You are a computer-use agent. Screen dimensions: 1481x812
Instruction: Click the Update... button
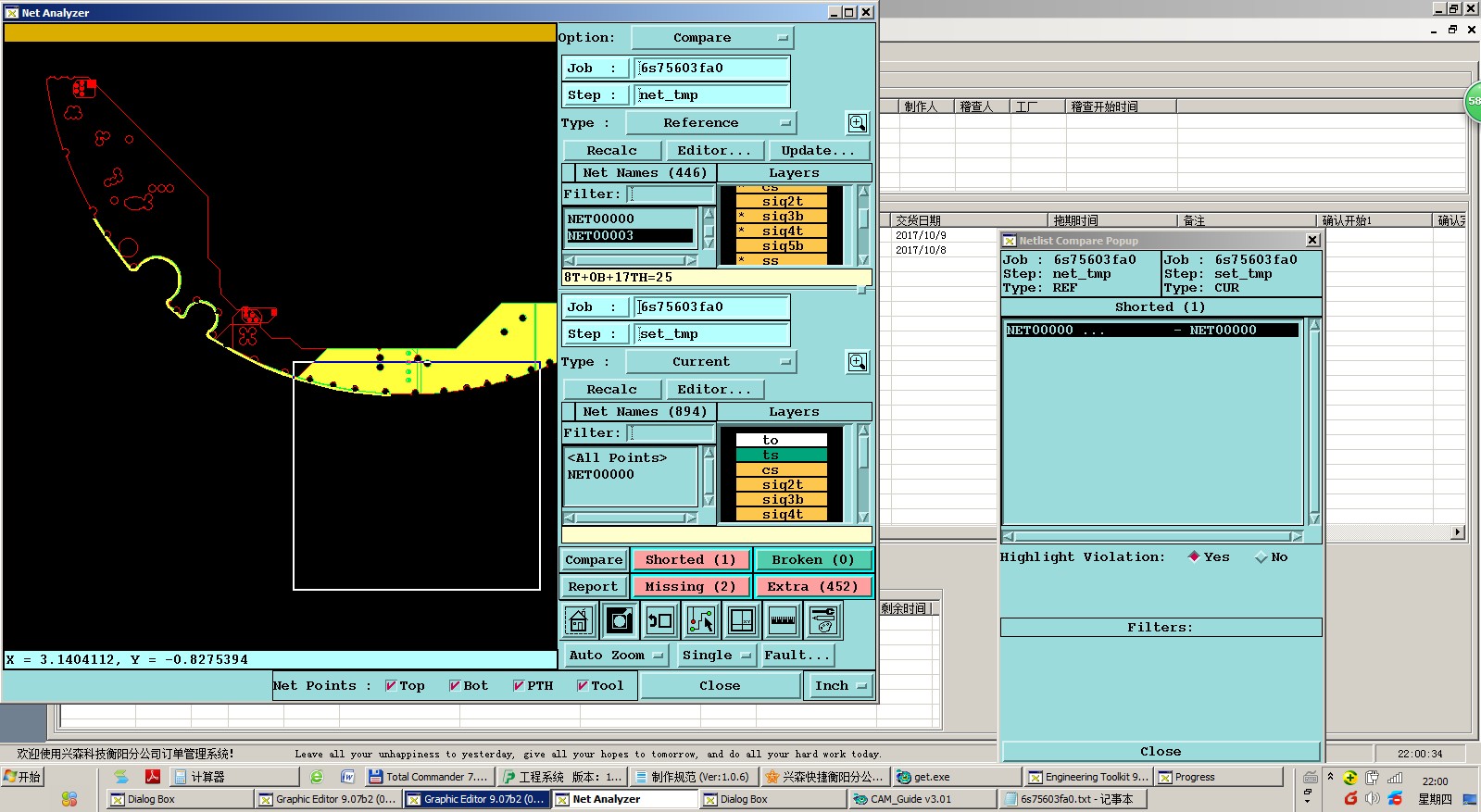tap(819, 151)
